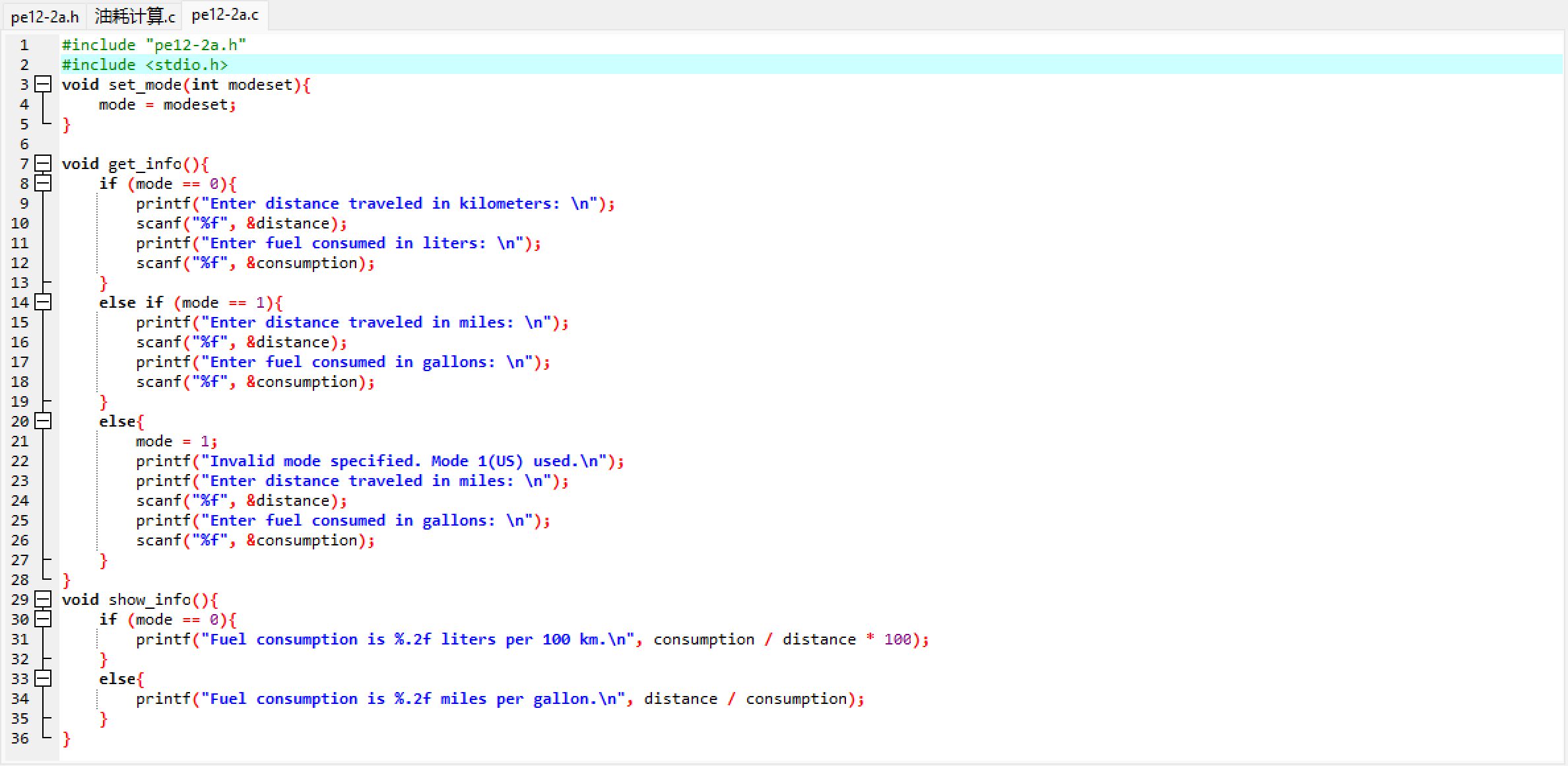Viewport: 1568px width, 766px height.
Task: Select the pe12-2a.c tab
Action: tap(225, 15)
